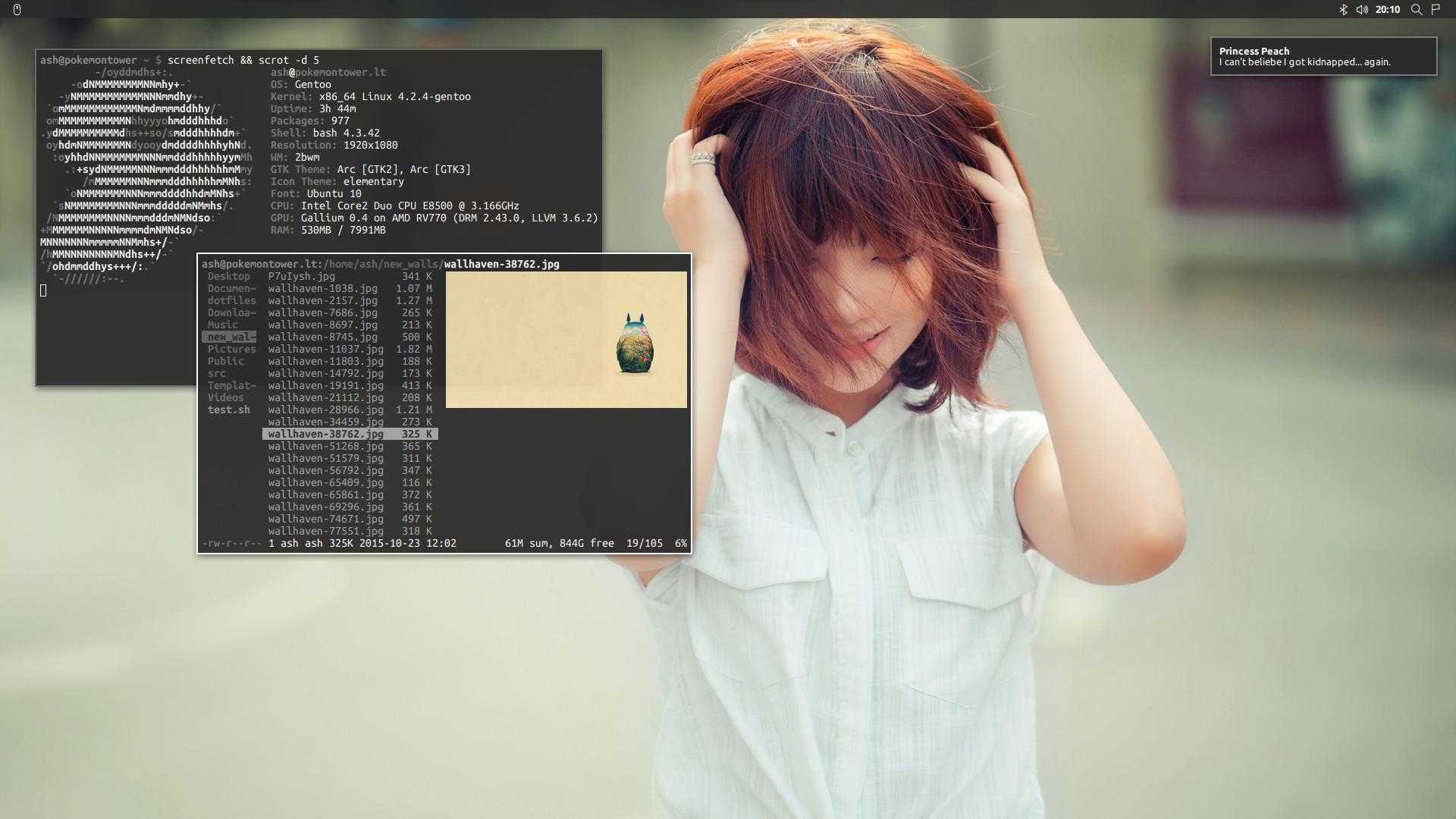This screenshot has width=1456, height=819.
Task: Open the volume speaker icon
Action: (1362, 10)
